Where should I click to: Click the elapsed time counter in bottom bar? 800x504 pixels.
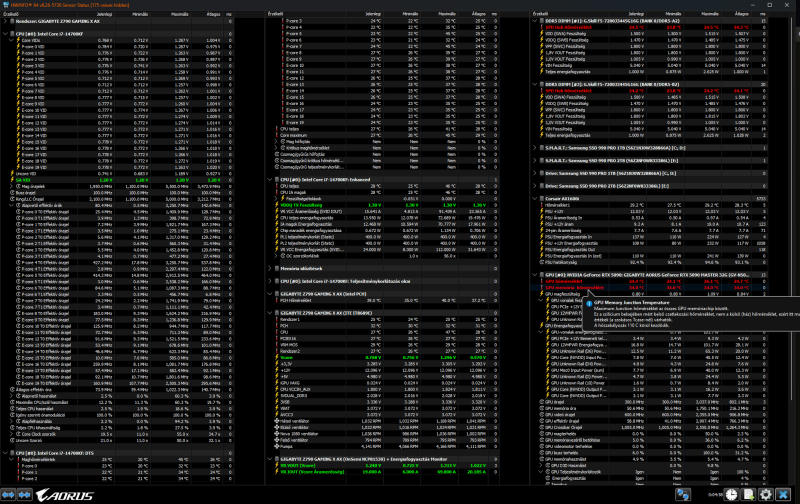[x=716, y=495]
